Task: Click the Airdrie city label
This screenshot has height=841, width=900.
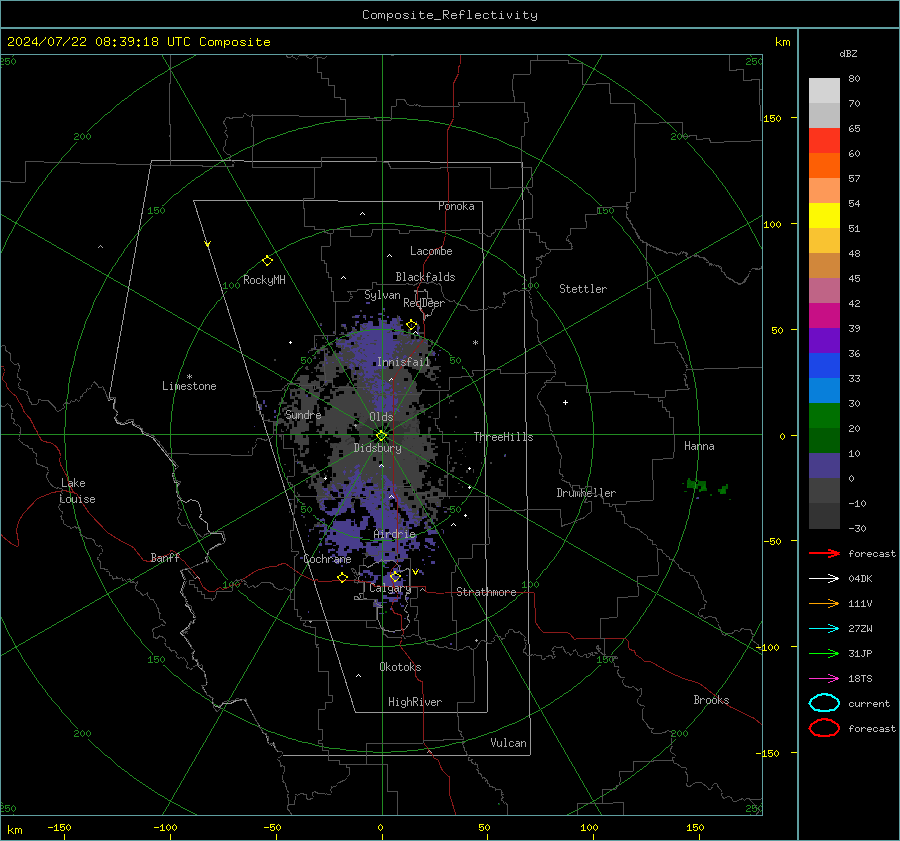Action: (x=394, y=534)
